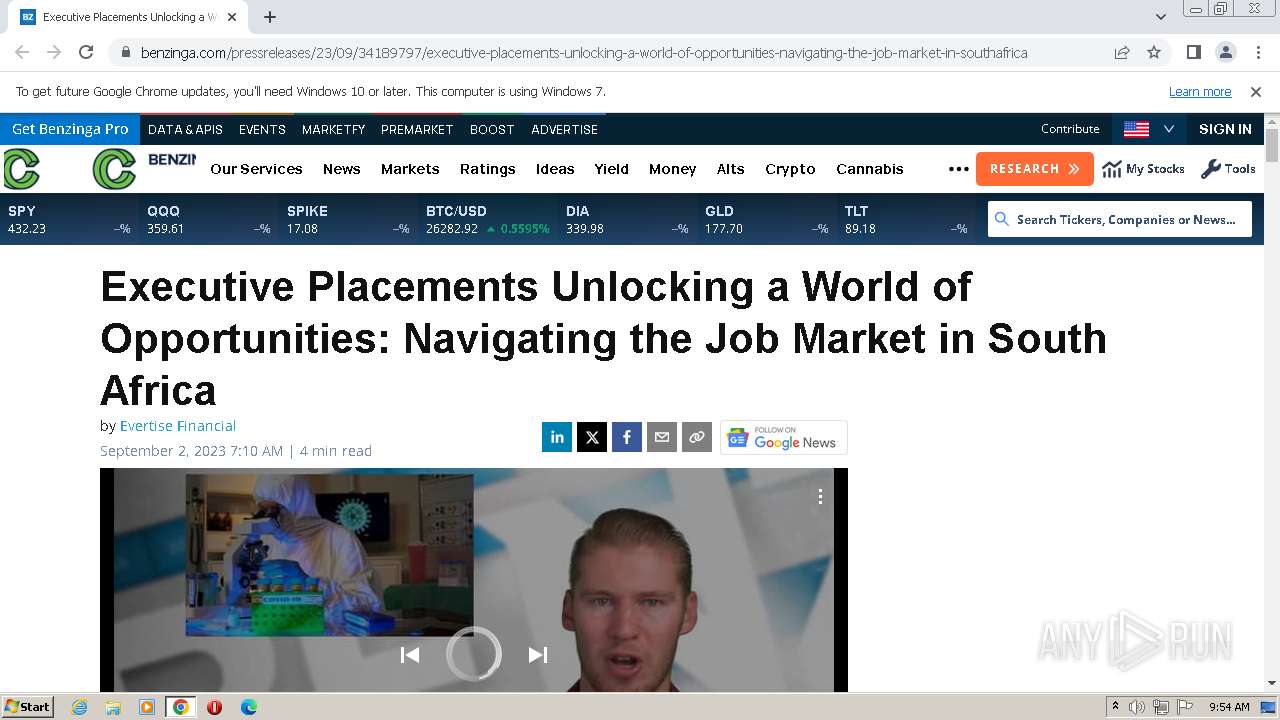Toggle browser side panel
Image resolution: width=1280 pixels, height=720 pixels.
pos(1193,52)
